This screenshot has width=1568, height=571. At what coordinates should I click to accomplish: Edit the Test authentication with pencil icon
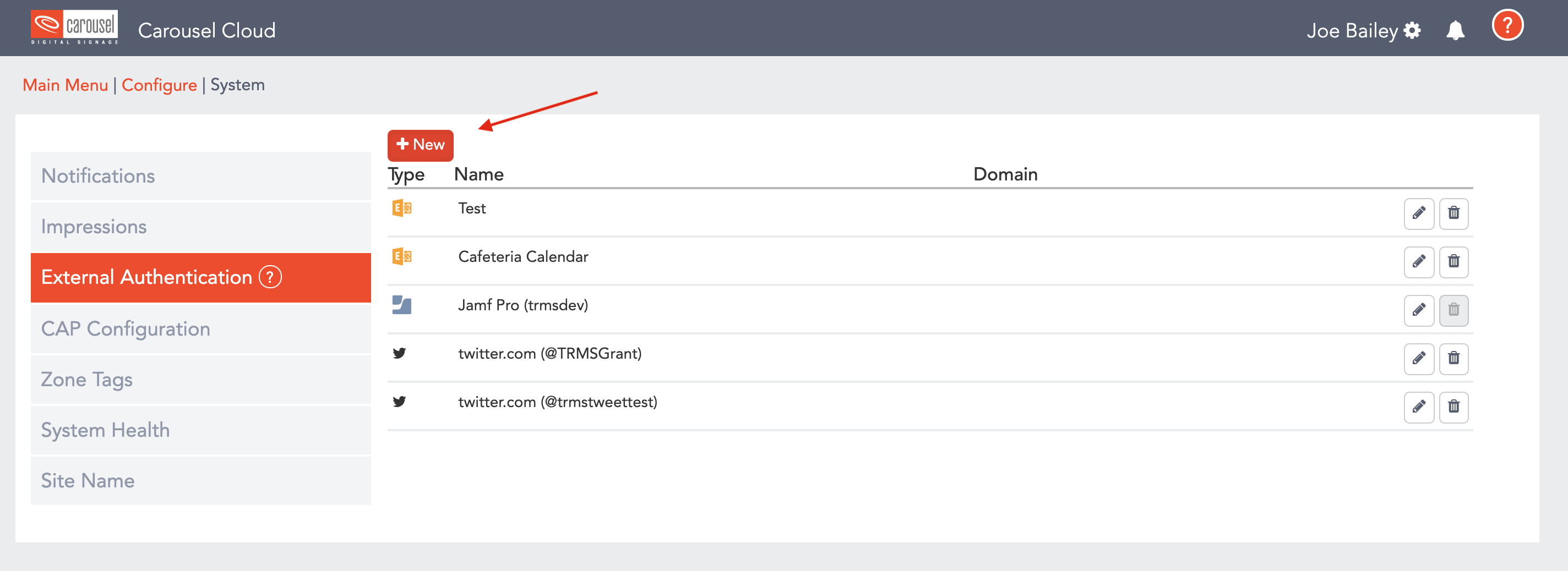[x=1419, y=213]
